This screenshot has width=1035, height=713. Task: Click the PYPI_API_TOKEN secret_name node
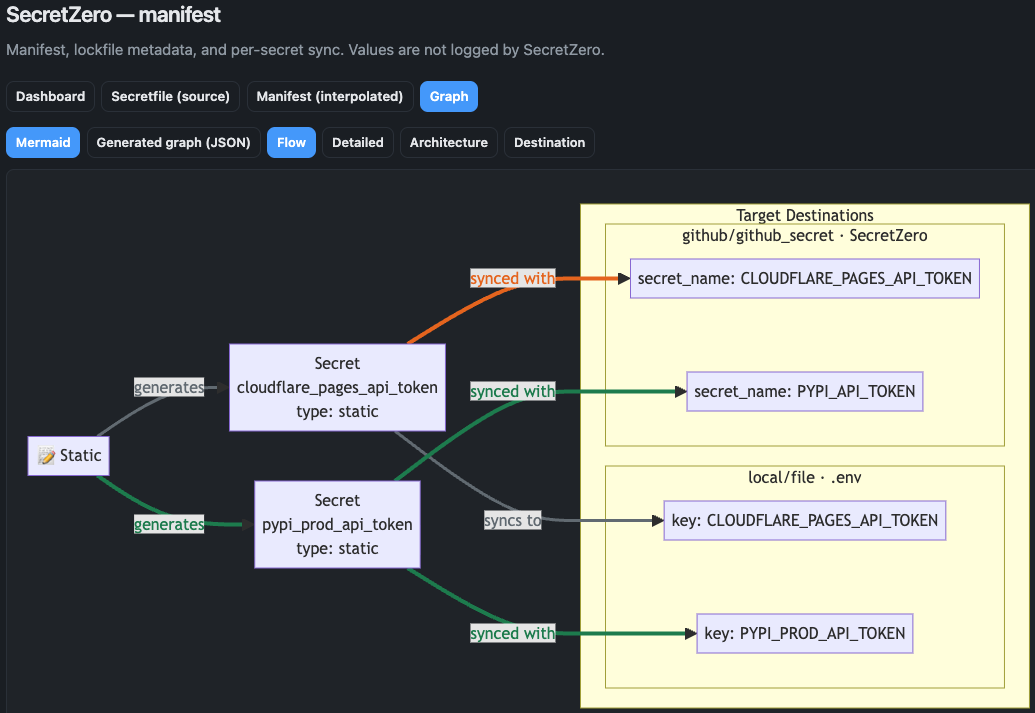[804, 391]
